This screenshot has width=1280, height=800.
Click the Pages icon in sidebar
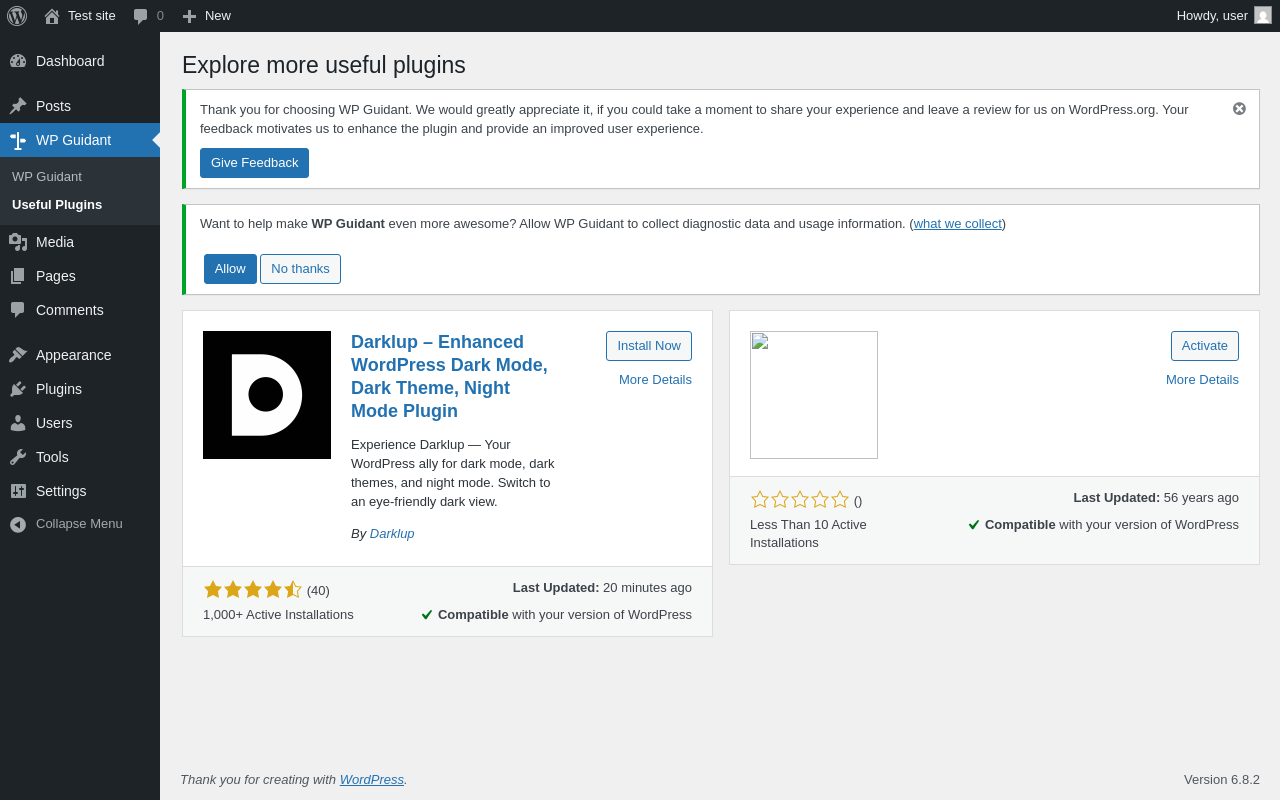18,276
